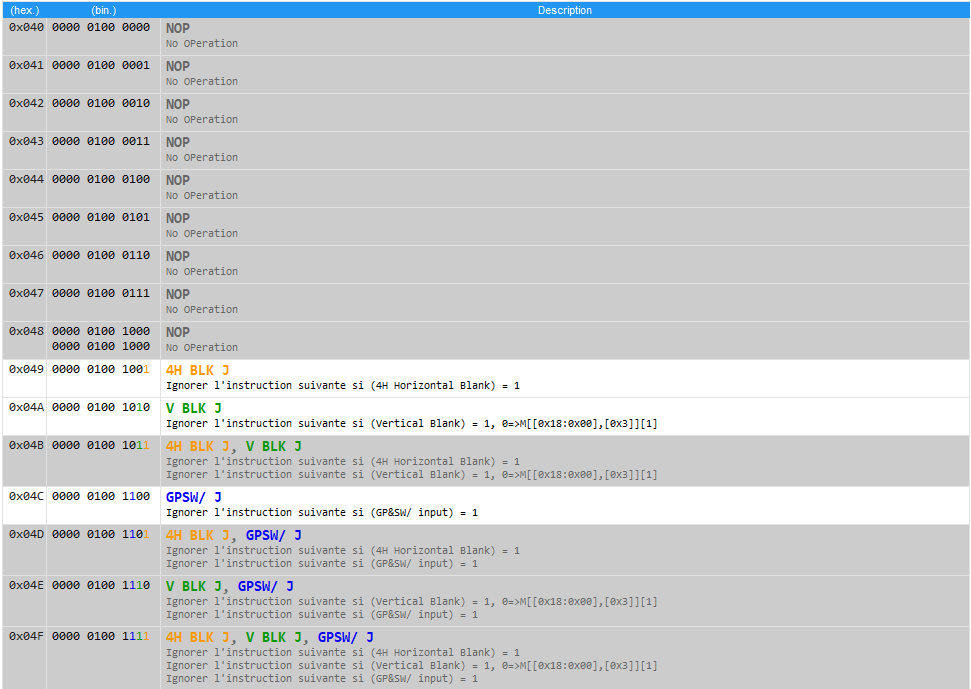971x689 pixels.
Task: Select the GP&SW/ input description in row 0x04C
Action: pos(322,513)
